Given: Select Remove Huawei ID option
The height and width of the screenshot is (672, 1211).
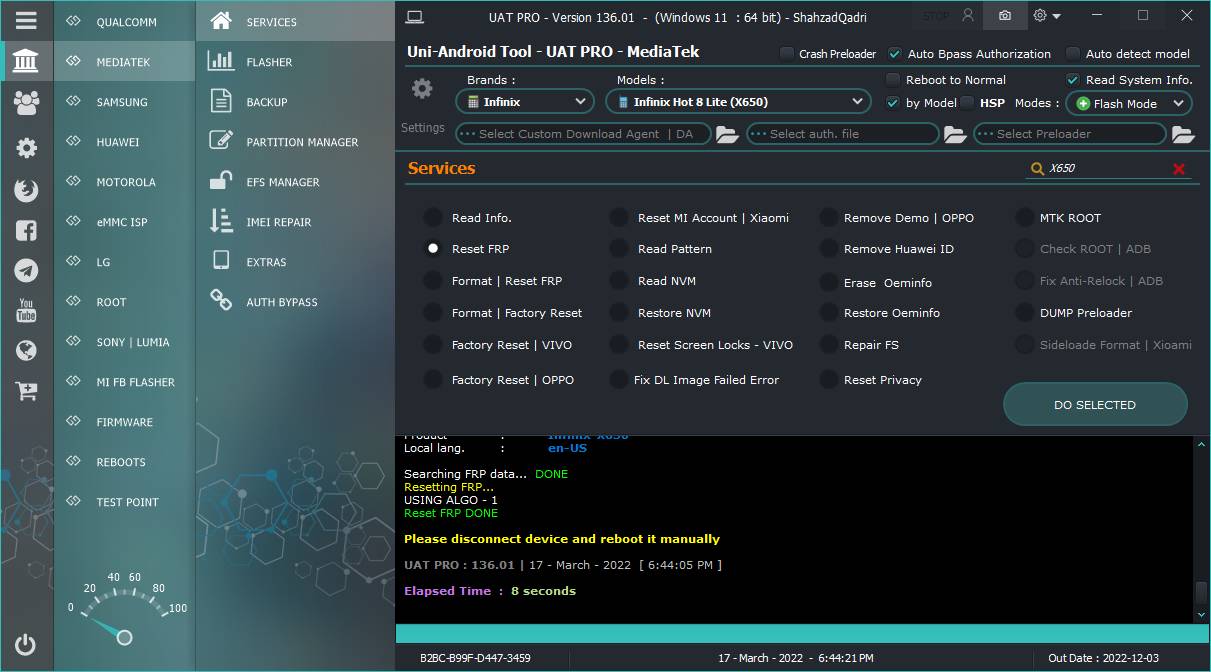Looking at the screenshot, I should coord(827,249).
